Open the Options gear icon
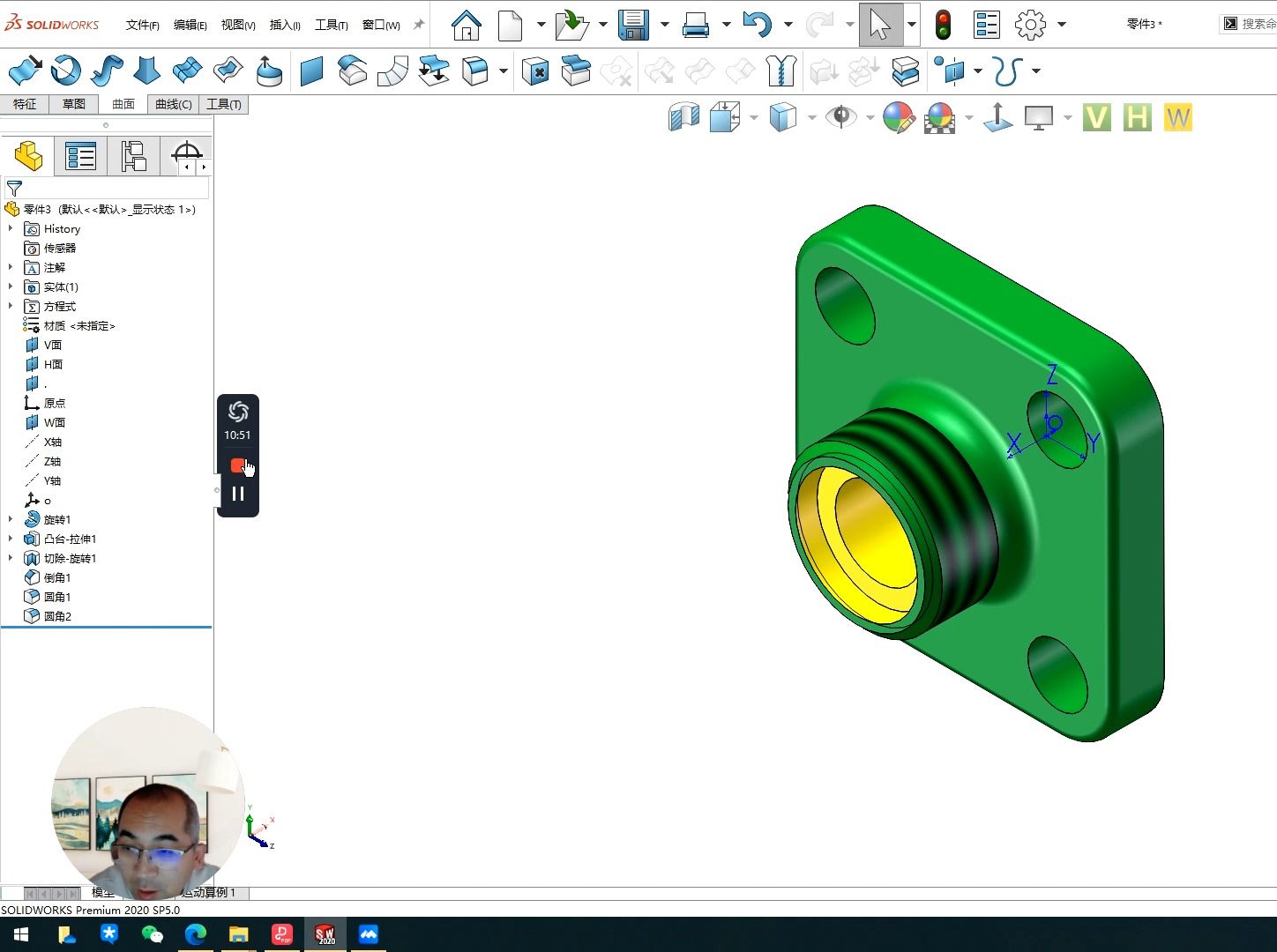This screenshot has height=952, width=1277. [1030, 25]
